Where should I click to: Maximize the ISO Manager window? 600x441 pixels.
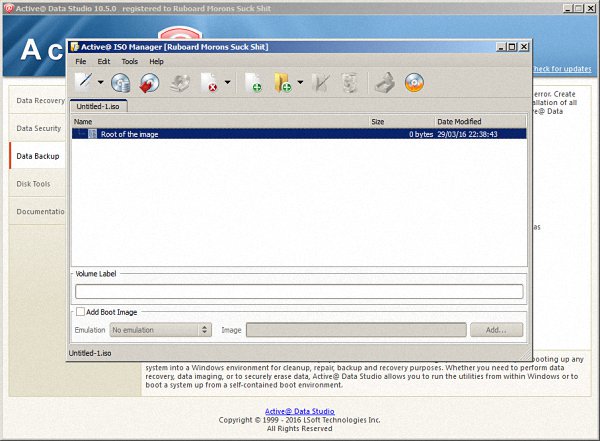point(512,47)
